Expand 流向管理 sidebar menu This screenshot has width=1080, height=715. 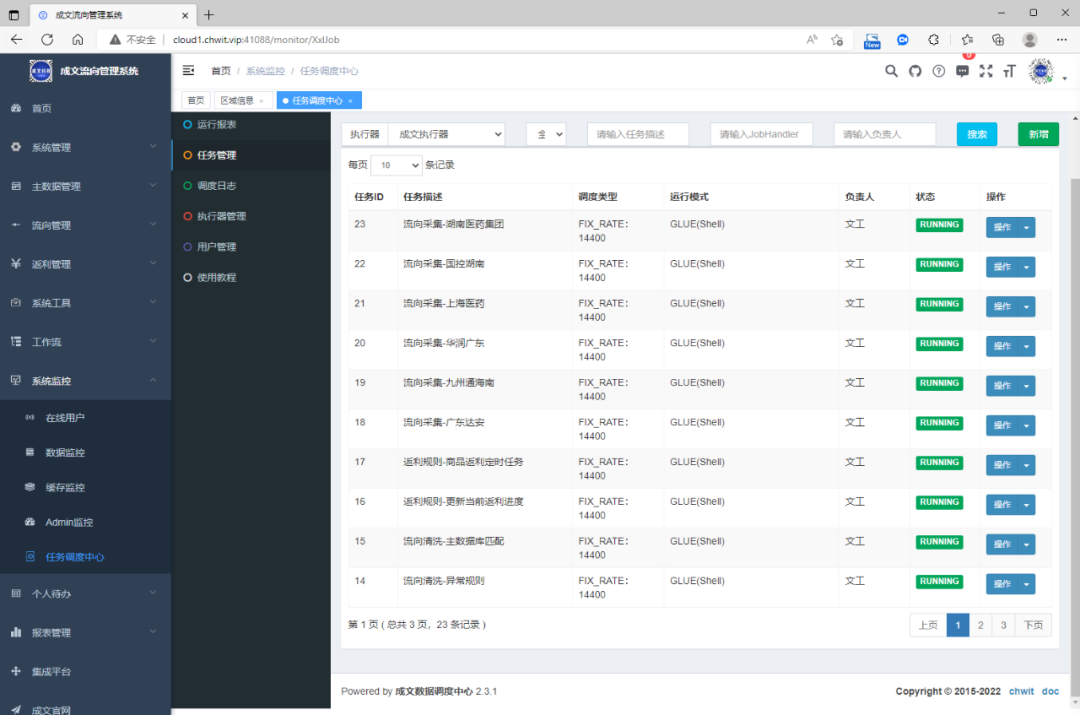click(85, 225)
